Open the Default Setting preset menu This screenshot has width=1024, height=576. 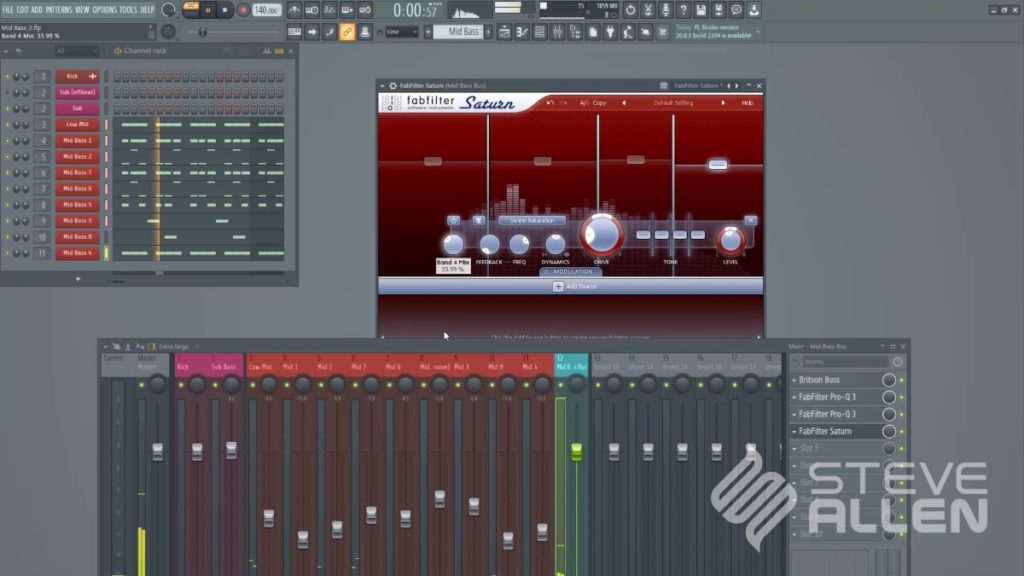pos(673,103)
